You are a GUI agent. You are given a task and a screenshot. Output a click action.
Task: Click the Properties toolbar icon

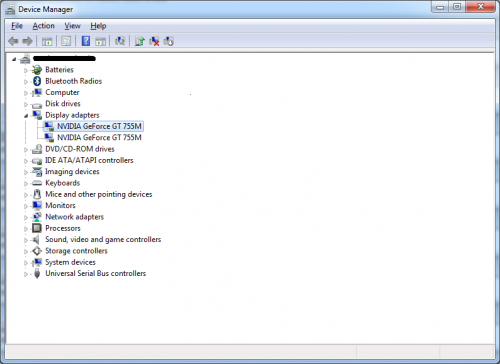point(66,41)
